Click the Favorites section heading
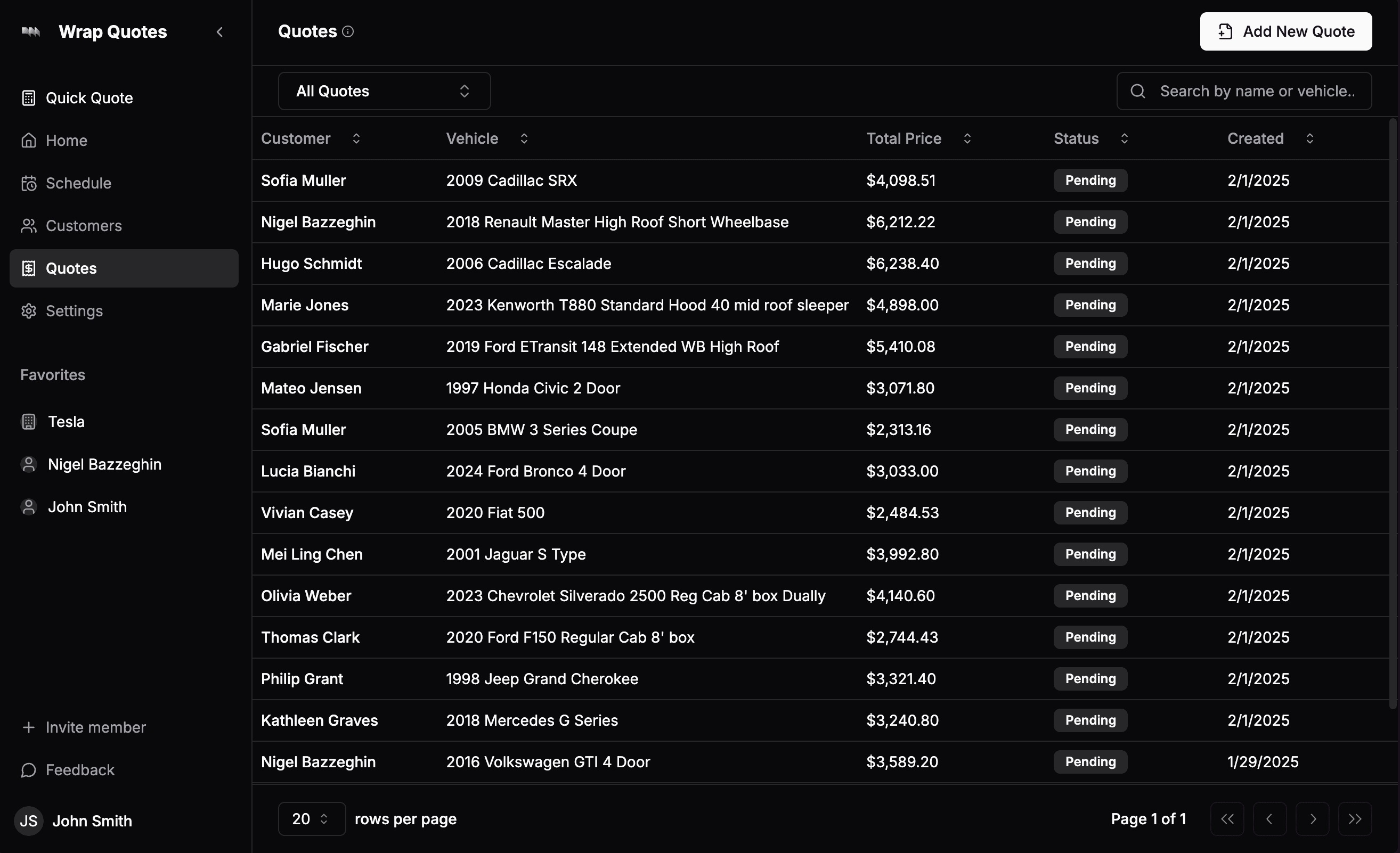Viewport: 1400px width, 853px height. [x=53, y=375]
